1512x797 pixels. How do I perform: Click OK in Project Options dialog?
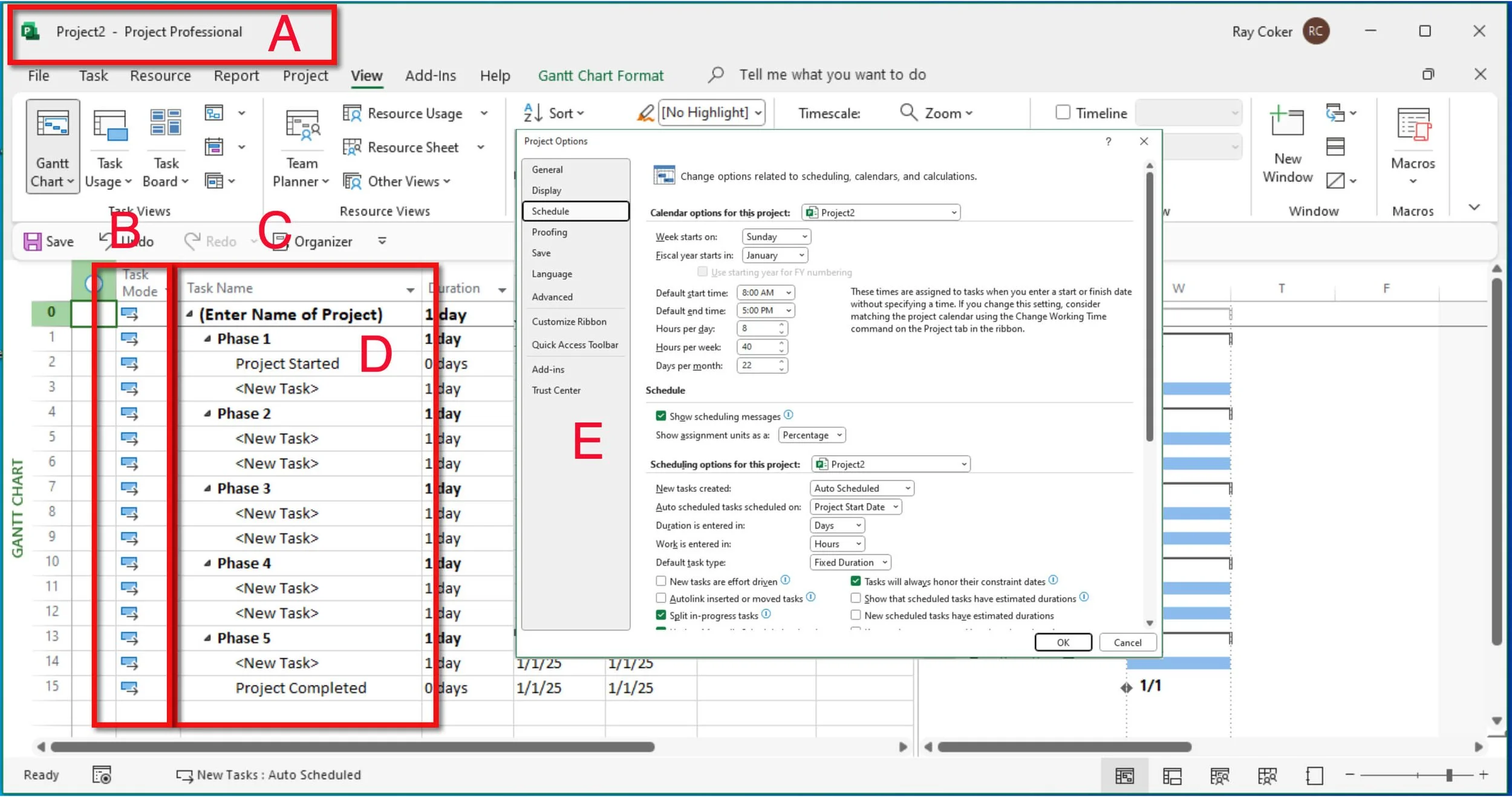(x=1063, y=642)
